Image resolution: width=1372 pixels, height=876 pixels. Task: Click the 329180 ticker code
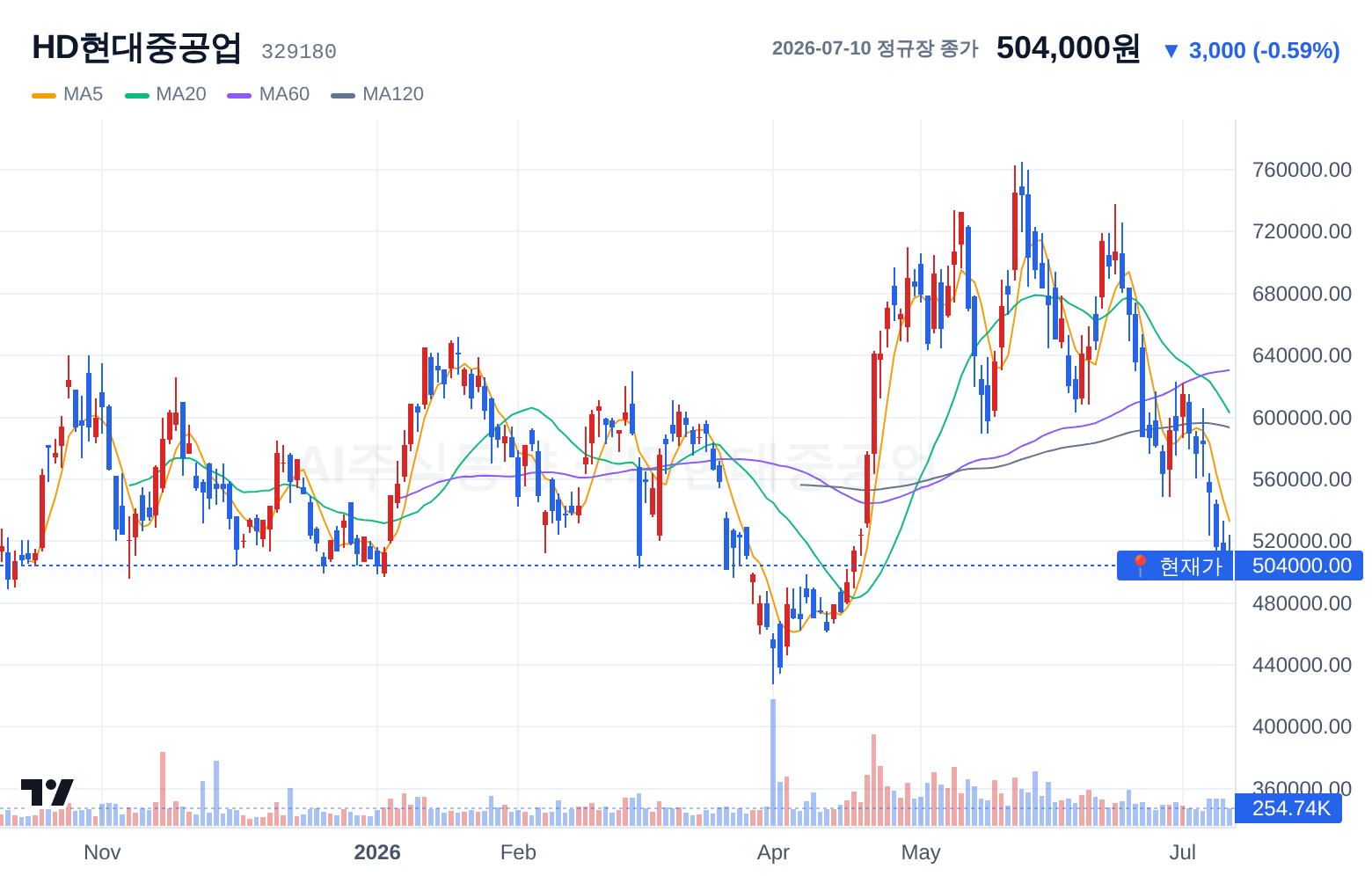(x=299, y=52)
